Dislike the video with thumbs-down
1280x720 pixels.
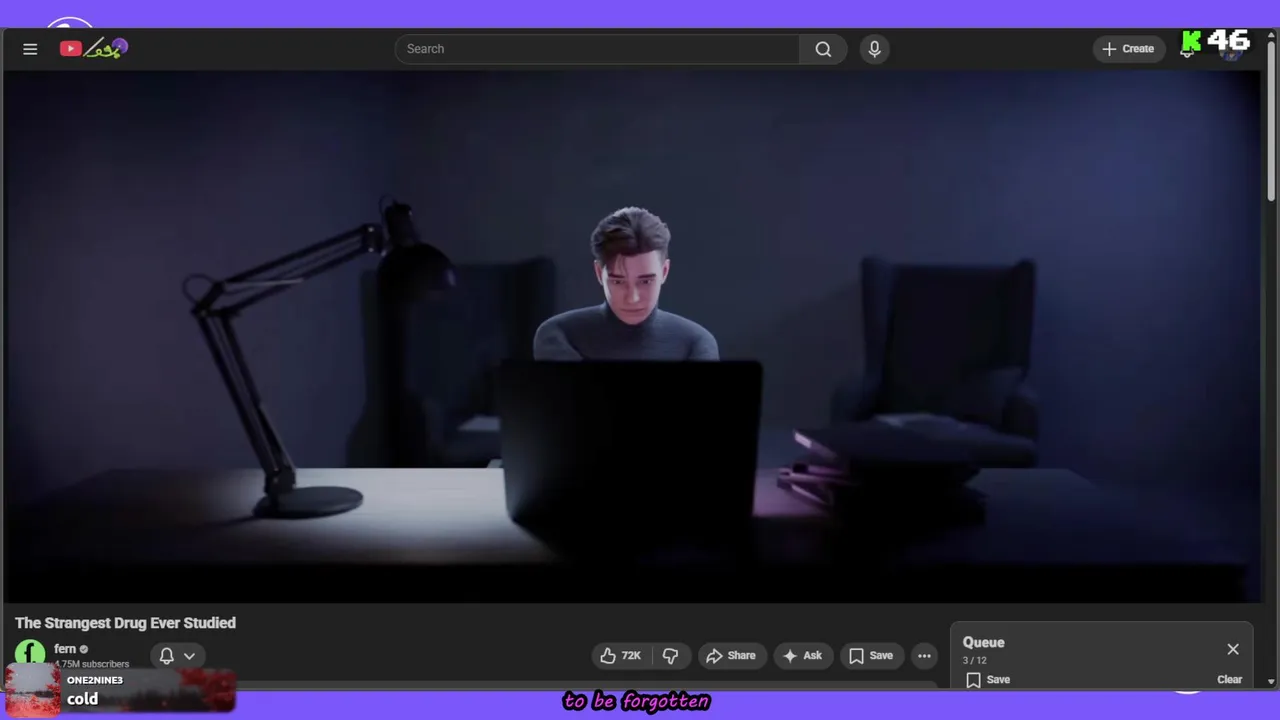pos(670,656)
